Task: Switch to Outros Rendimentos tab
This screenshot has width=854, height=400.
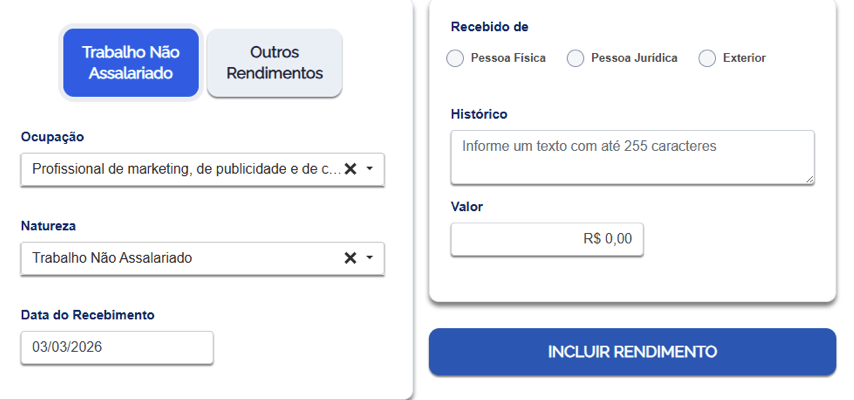Action: point(275,62)
